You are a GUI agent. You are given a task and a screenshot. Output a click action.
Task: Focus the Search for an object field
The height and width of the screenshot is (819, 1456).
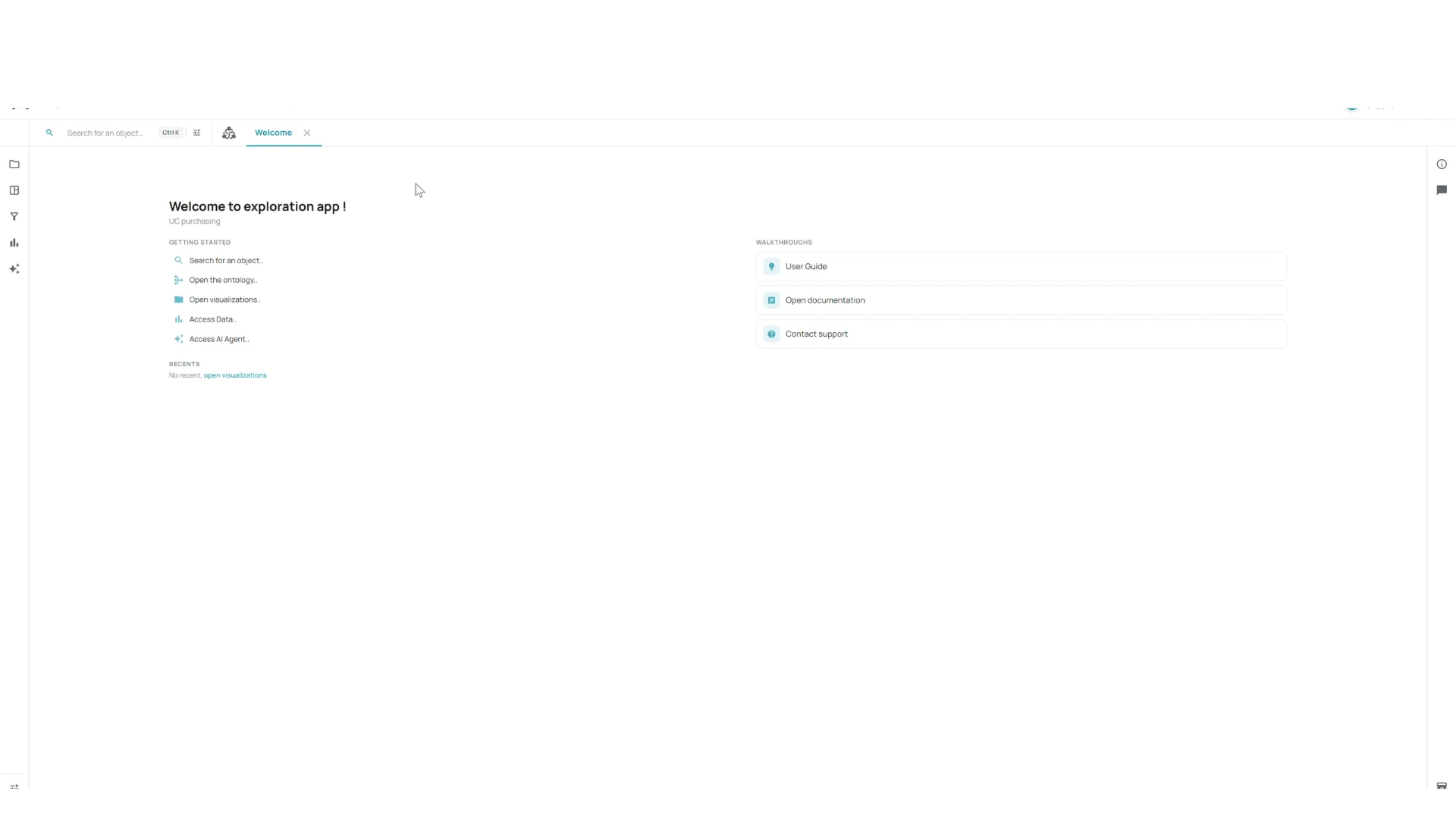click(x=105, y=133)
